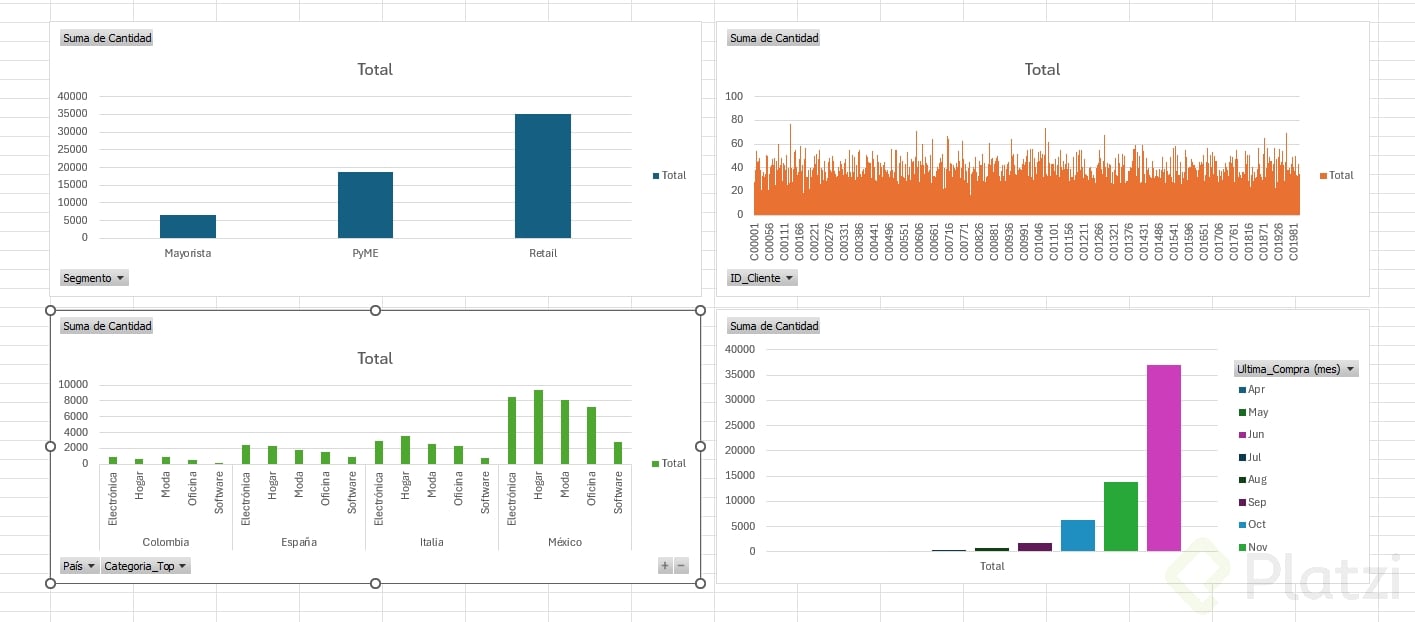Click Suma de Cantidad button in Ultima_Compra chart
The image size is (1415, 622).
(774, 326)
